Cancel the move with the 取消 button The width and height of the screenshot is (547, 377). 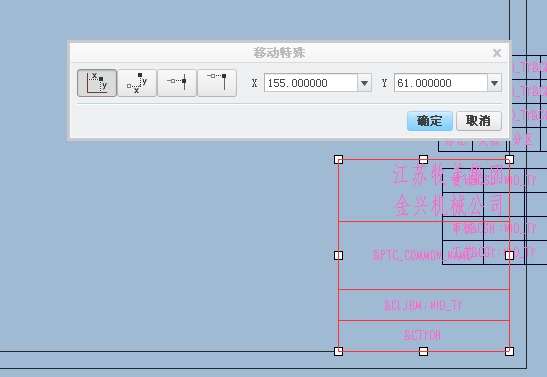[x=479, y=121]
